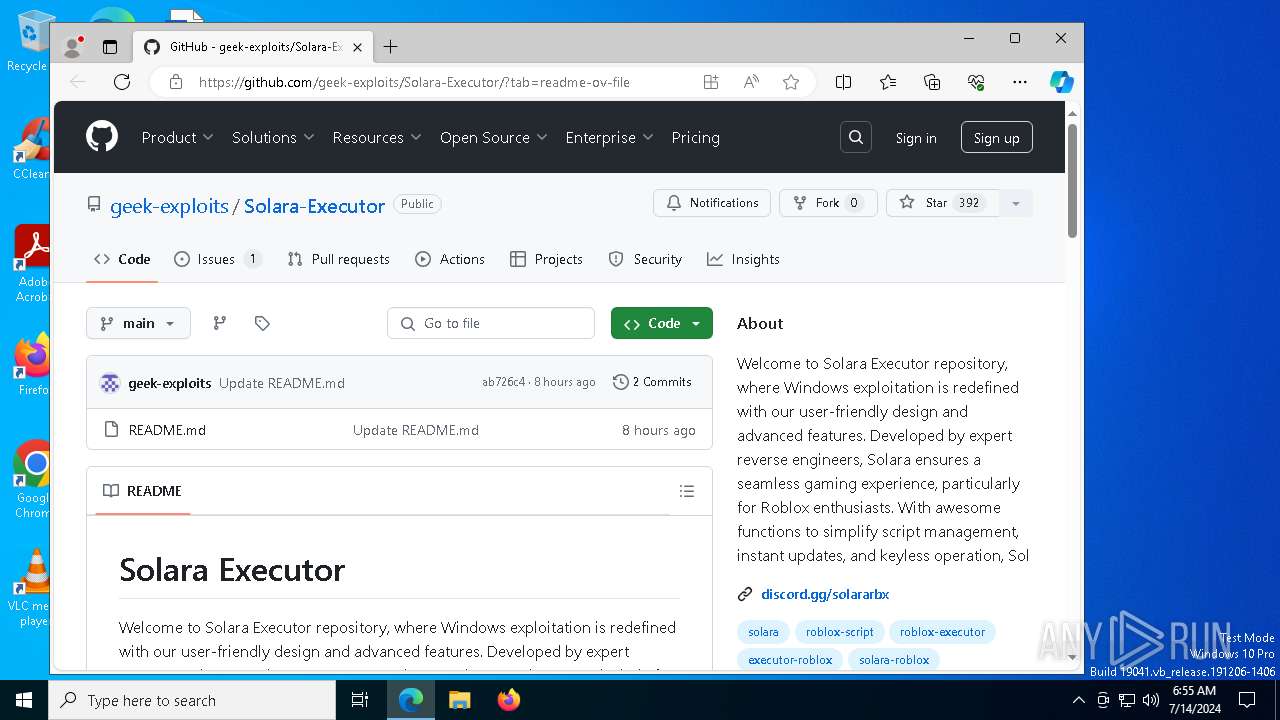Click the roblox-executor topic tag
Image resolution: width=1280 pixels, height=720 pixels.
point(942,632)
